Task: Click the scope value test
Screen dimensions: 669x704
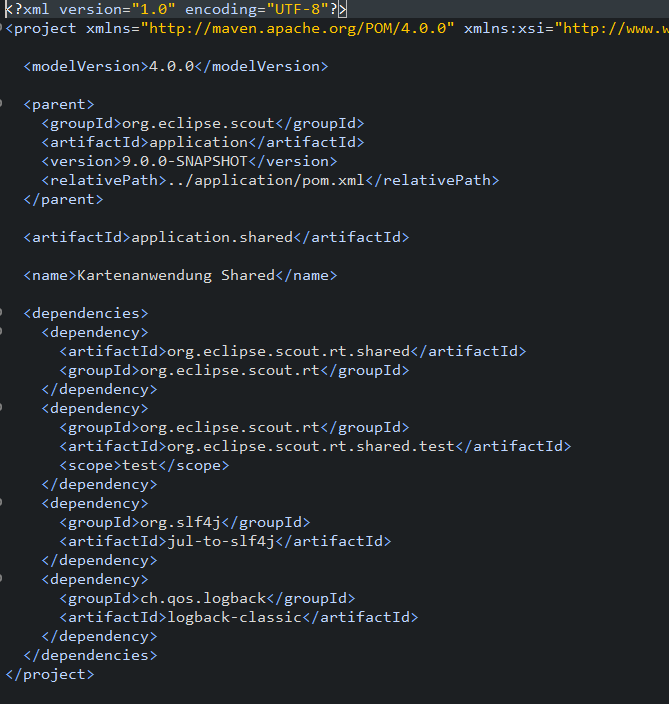Action: pos(140,465)
